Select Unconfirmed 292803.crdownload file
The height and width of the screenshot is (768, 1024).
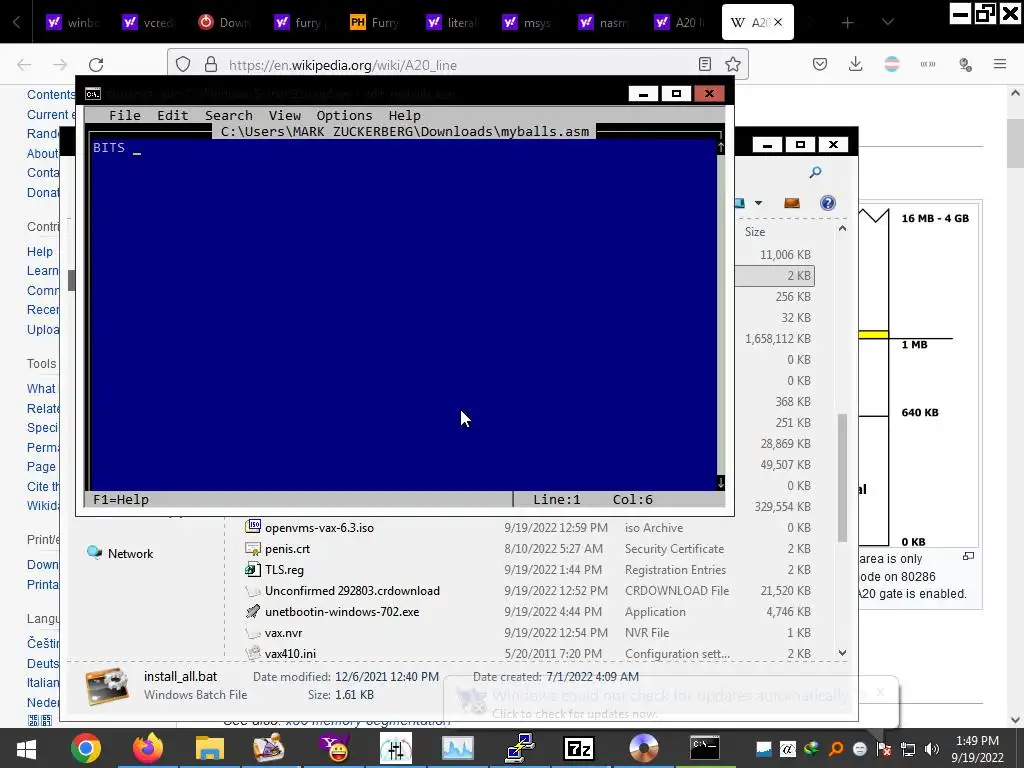(352, 591)
